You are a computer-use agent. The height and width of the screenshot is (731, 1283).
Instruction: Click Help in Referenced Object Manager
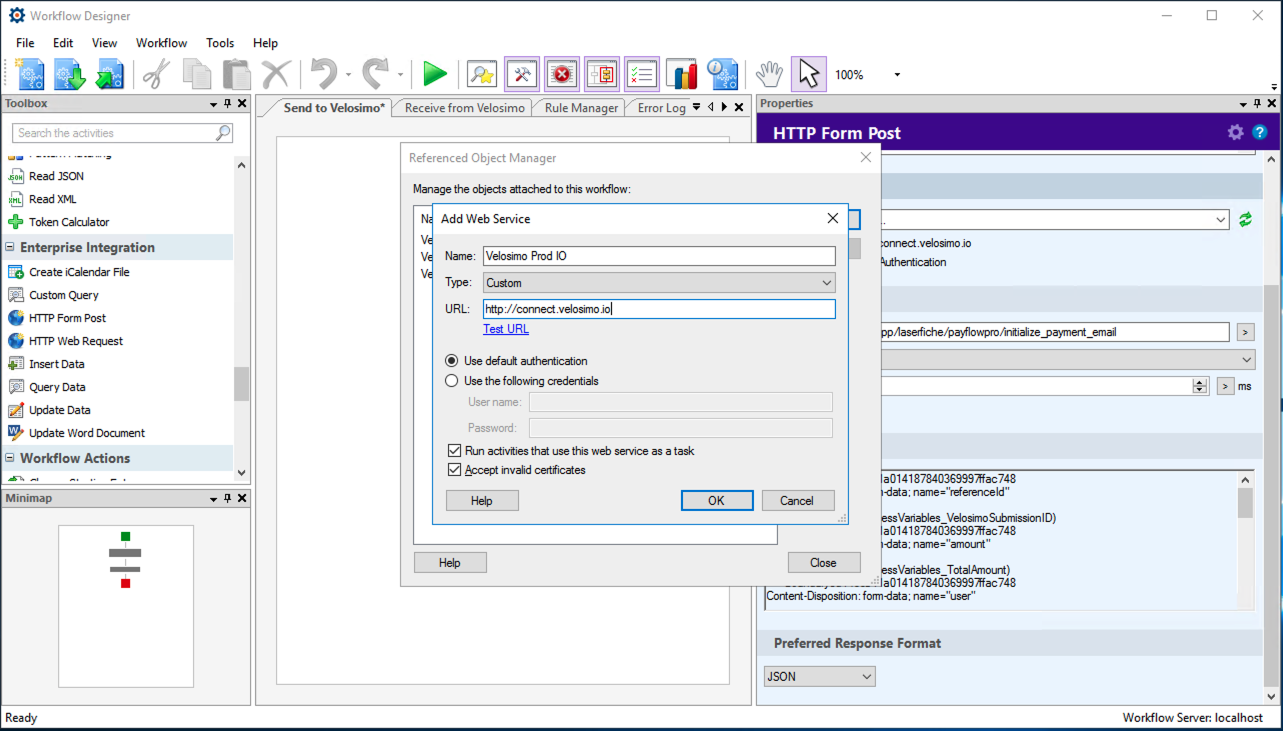(450, 563)
